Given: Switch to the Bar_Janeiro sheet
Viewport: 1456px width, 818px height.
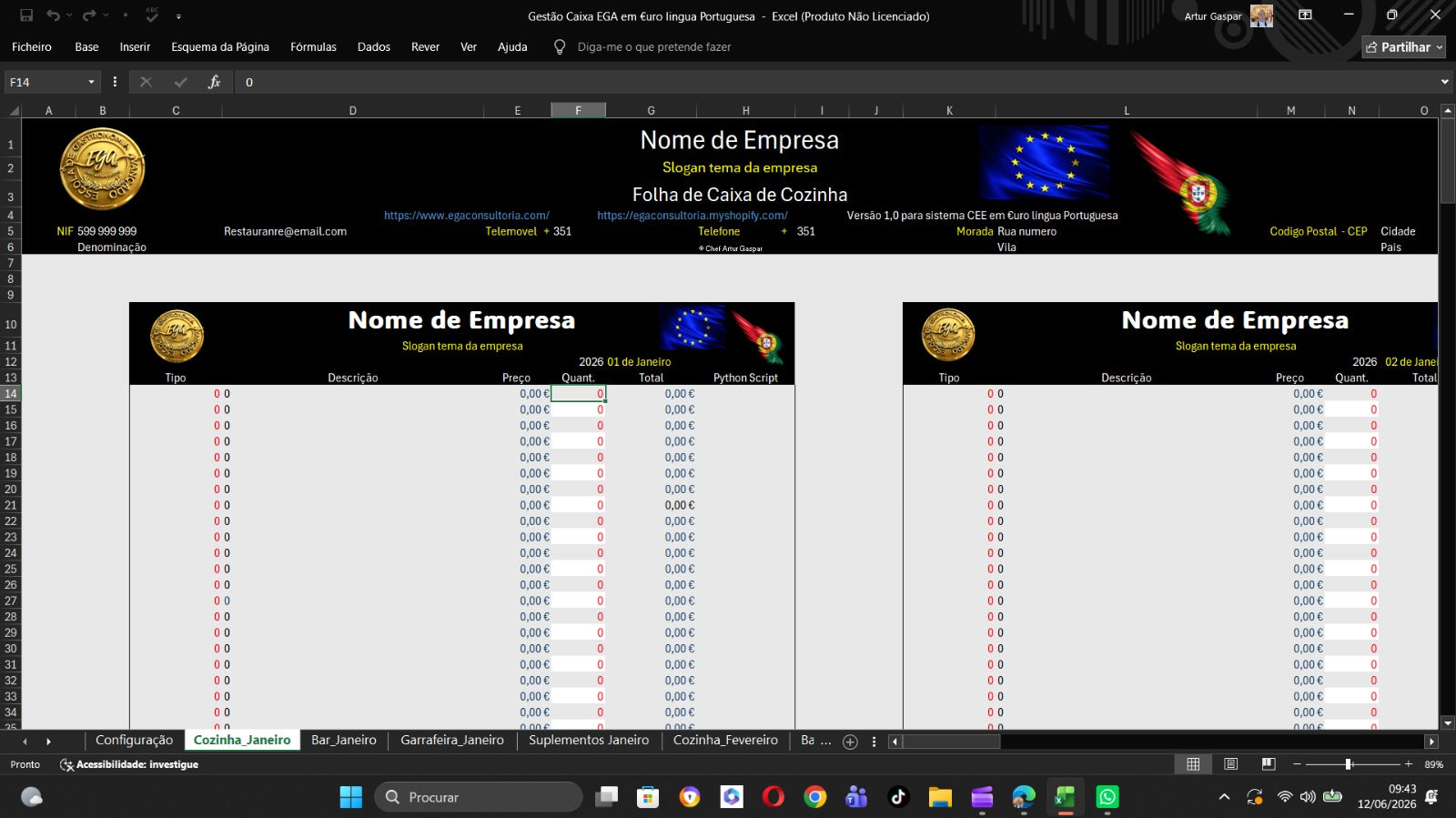Looking at the screenshot, I should coord(344,741).
